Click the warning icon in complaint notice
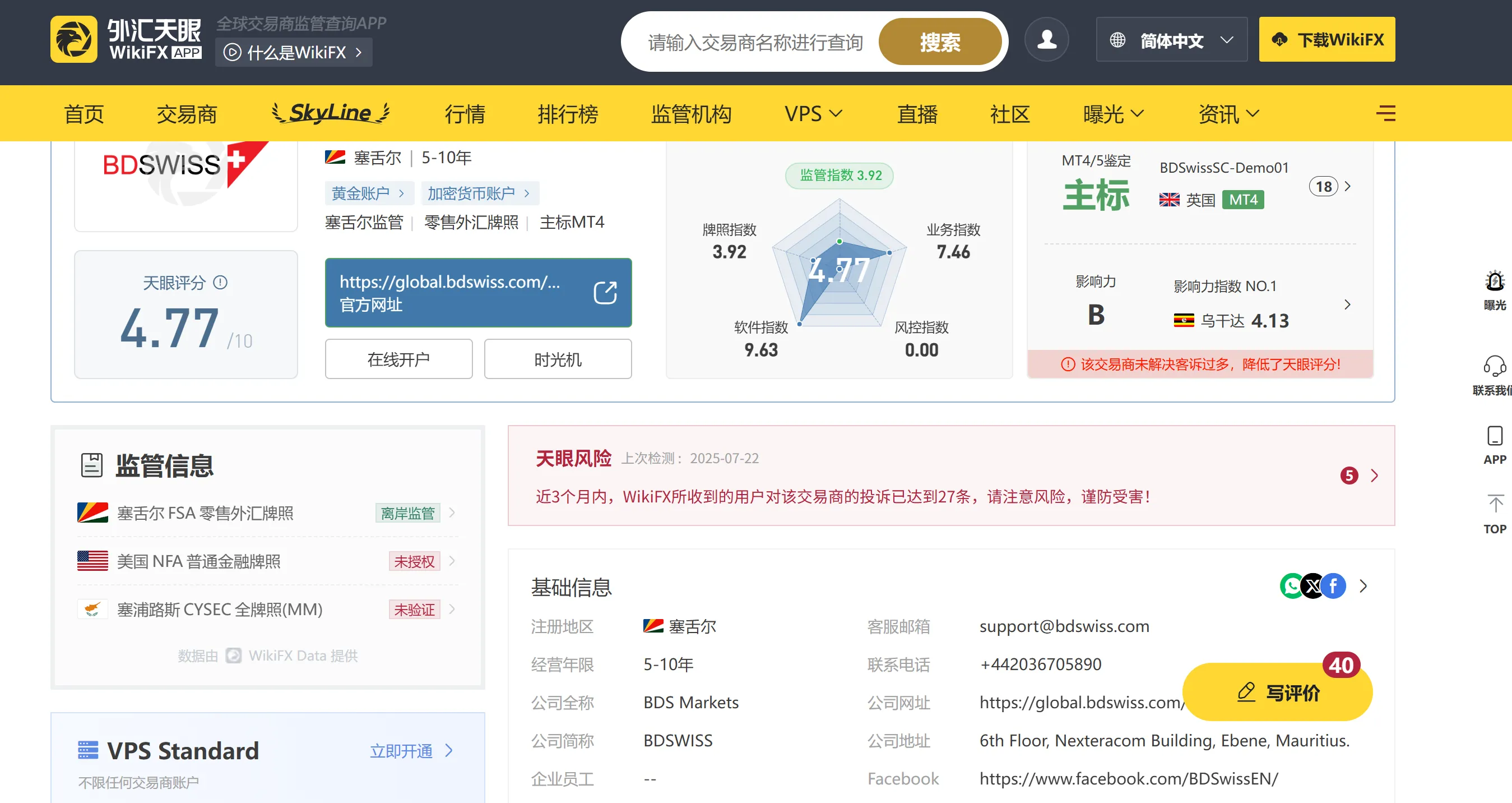Screen dimensions: 1512x803 click(x=1068, y=364)
